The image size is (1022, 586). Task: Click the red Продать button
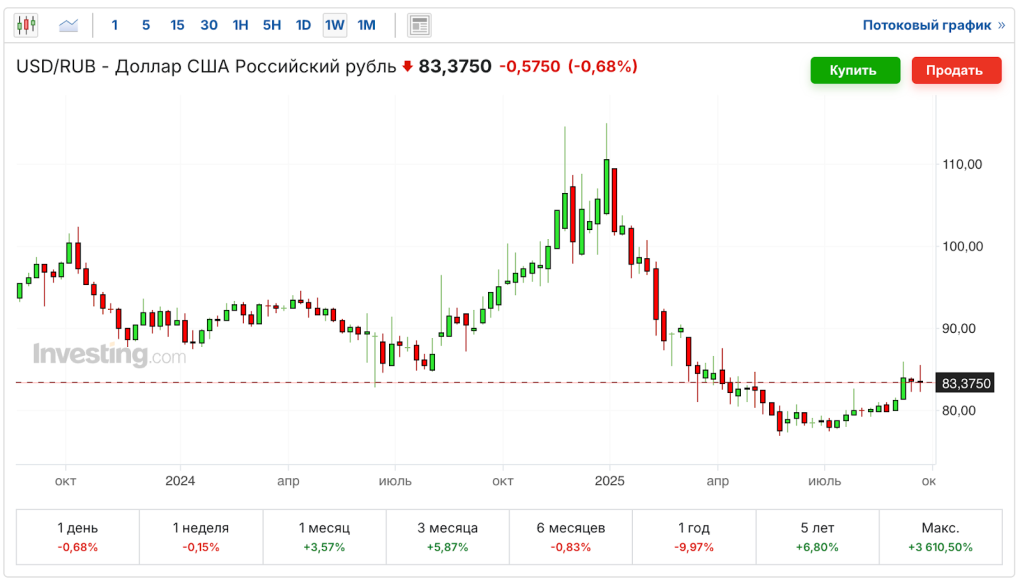956,70
